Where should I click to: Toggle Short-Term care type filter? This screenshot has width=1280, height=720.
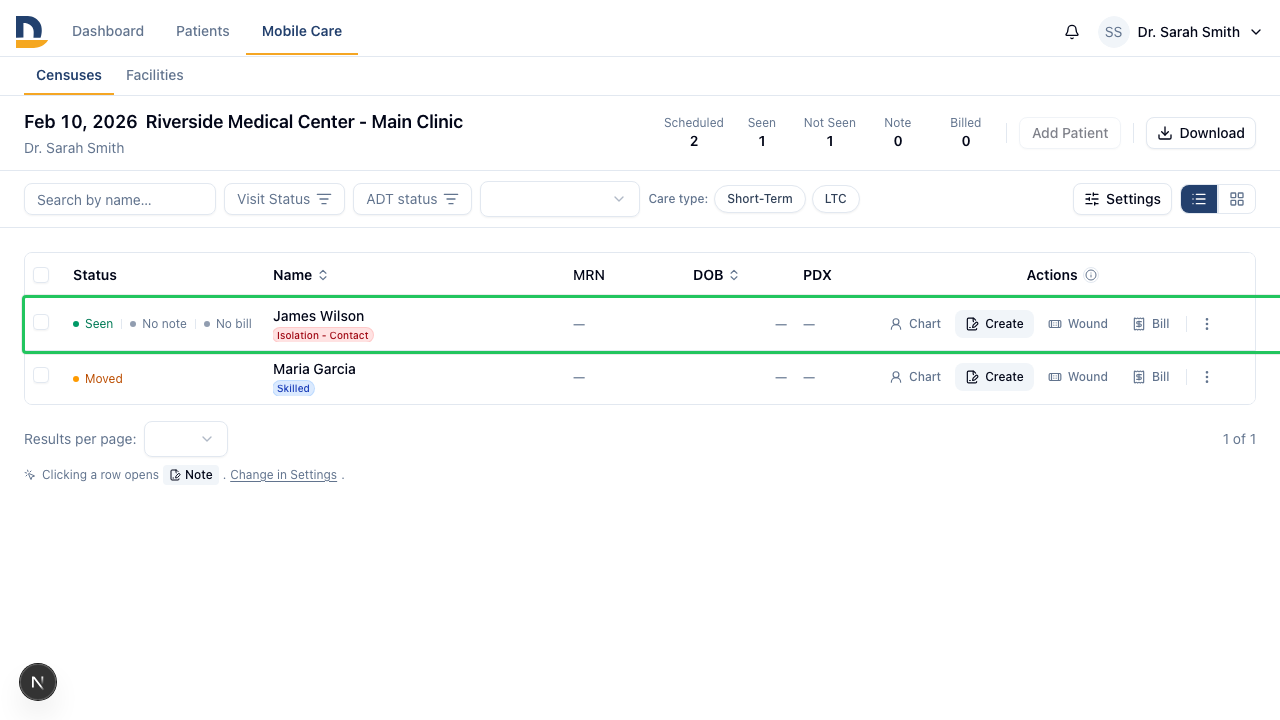pyautogui.click(x=760, y=199)
